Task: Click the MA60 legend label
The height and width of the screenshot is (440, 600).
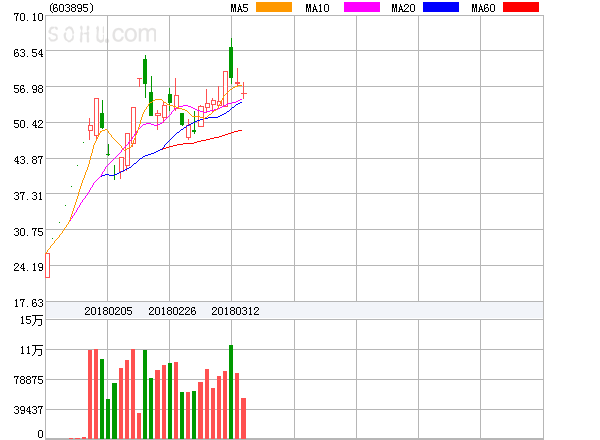Action: tap(483, 8)
